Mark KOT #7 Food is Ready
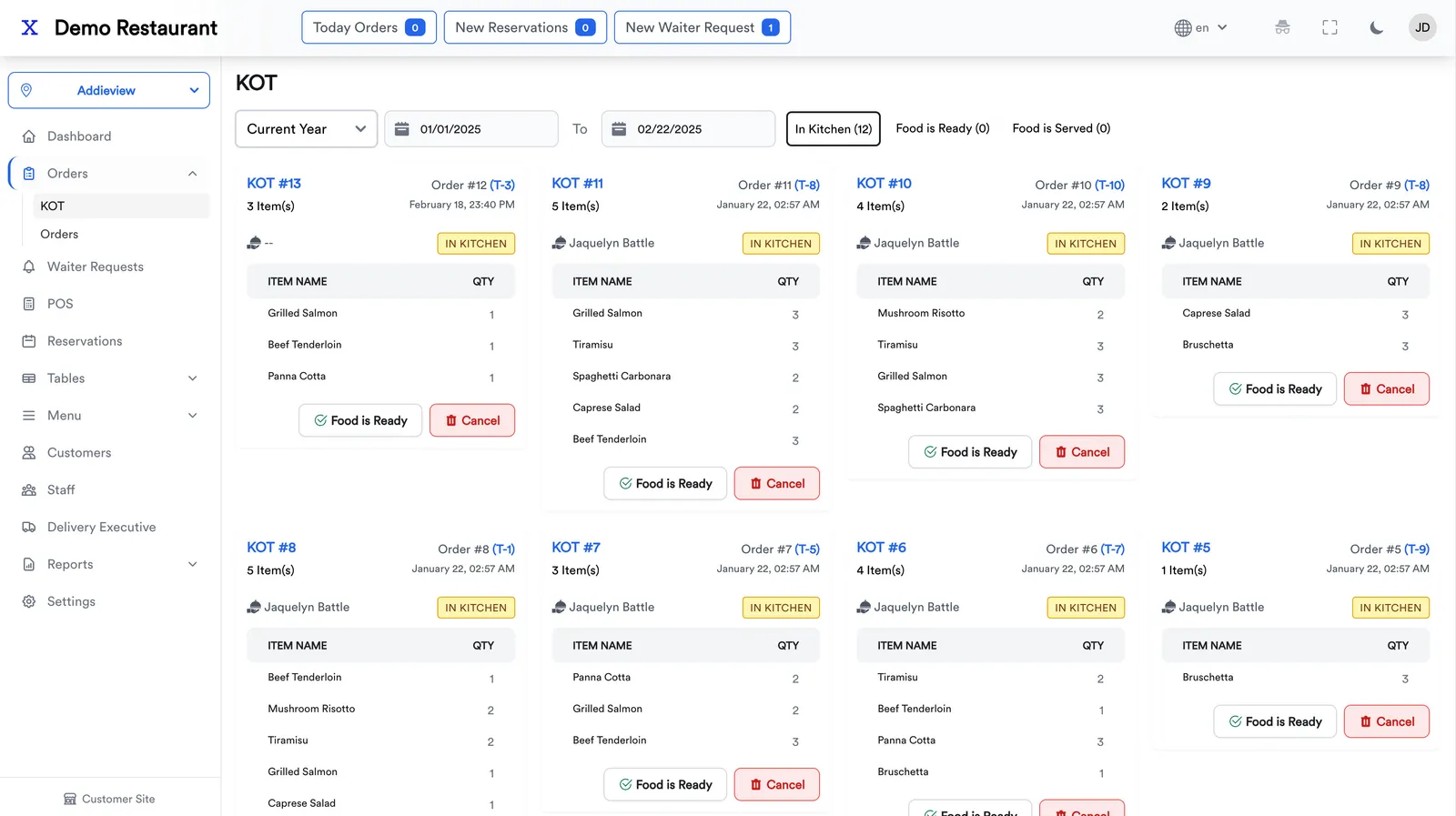The width and height of the screenshot is (1456, 816). point(665,784)
